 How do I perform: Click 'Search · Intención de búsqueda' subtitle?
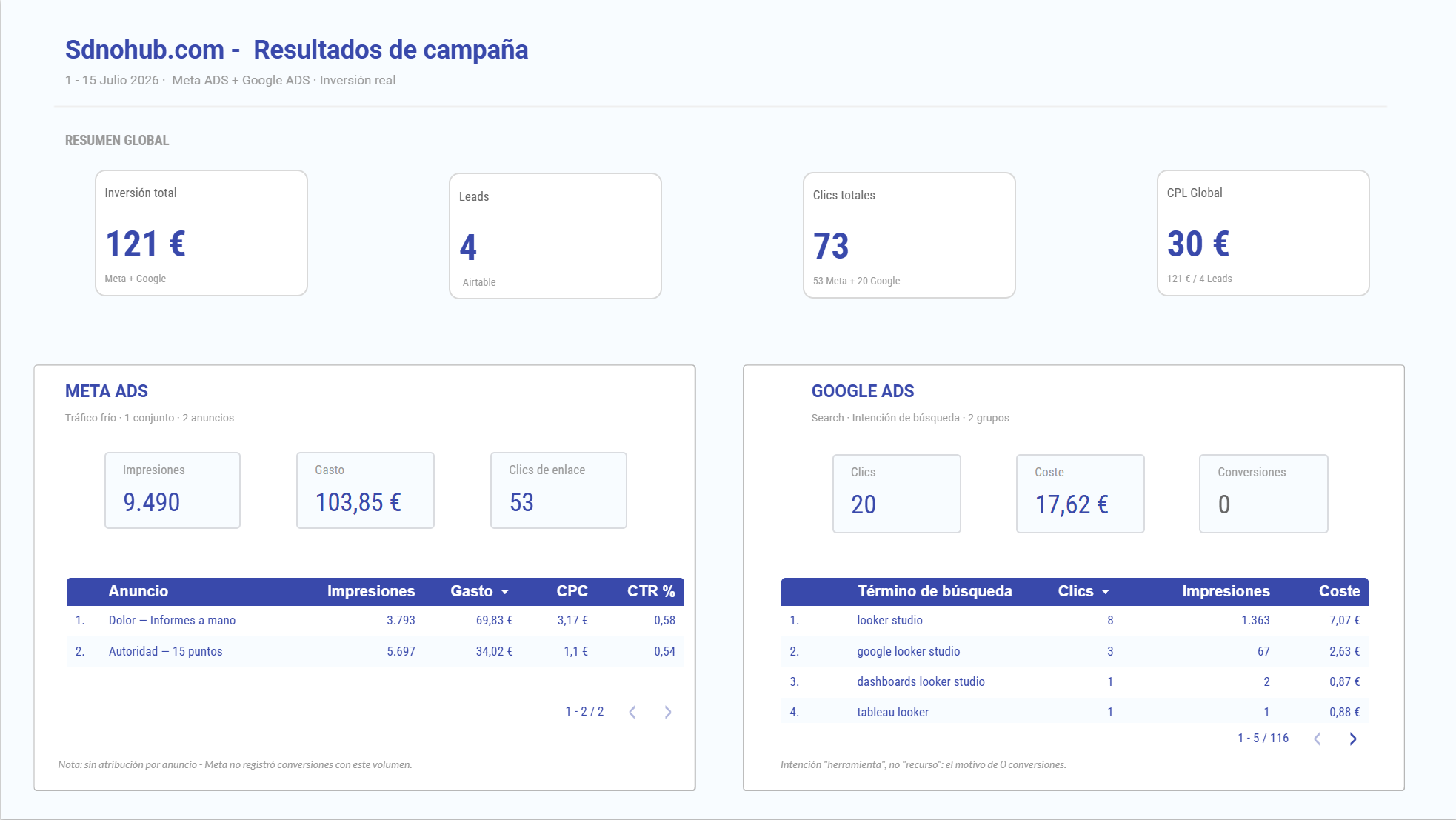click(x=910, y=418)
